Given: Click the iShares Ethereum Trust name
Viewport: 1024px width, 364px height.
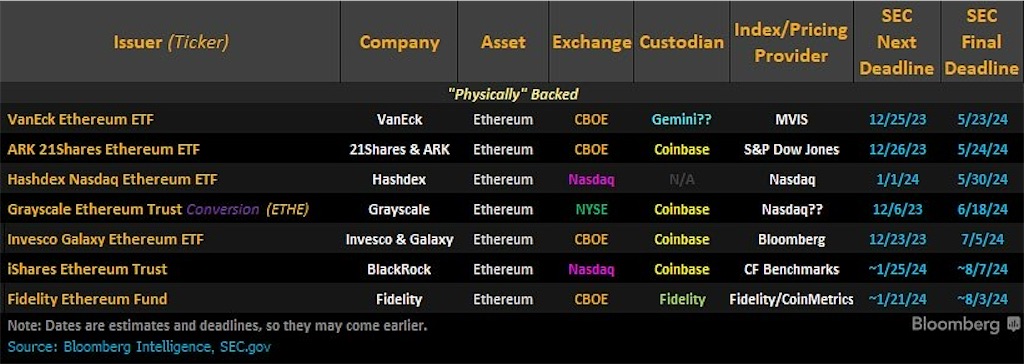Looking at the screenshot, I should (88, 269).
